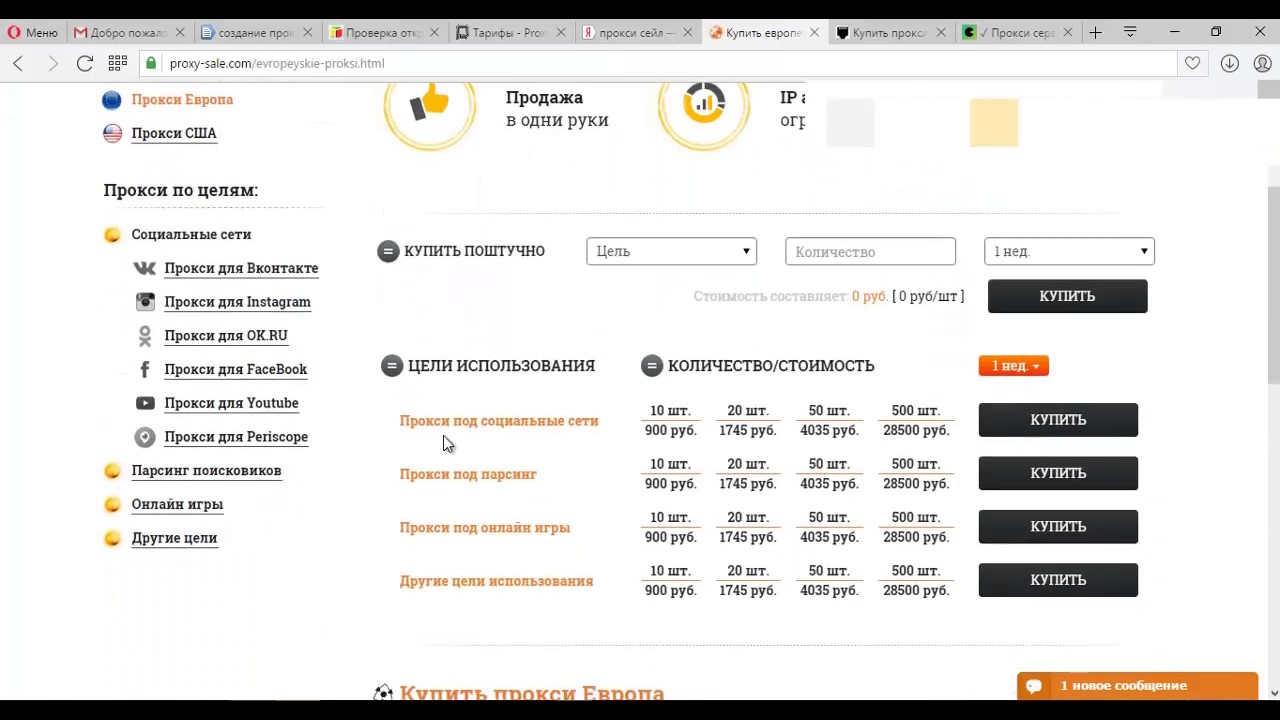Open the 1 новое сообщение chat widget
1280x720 pixels.
1137,686
